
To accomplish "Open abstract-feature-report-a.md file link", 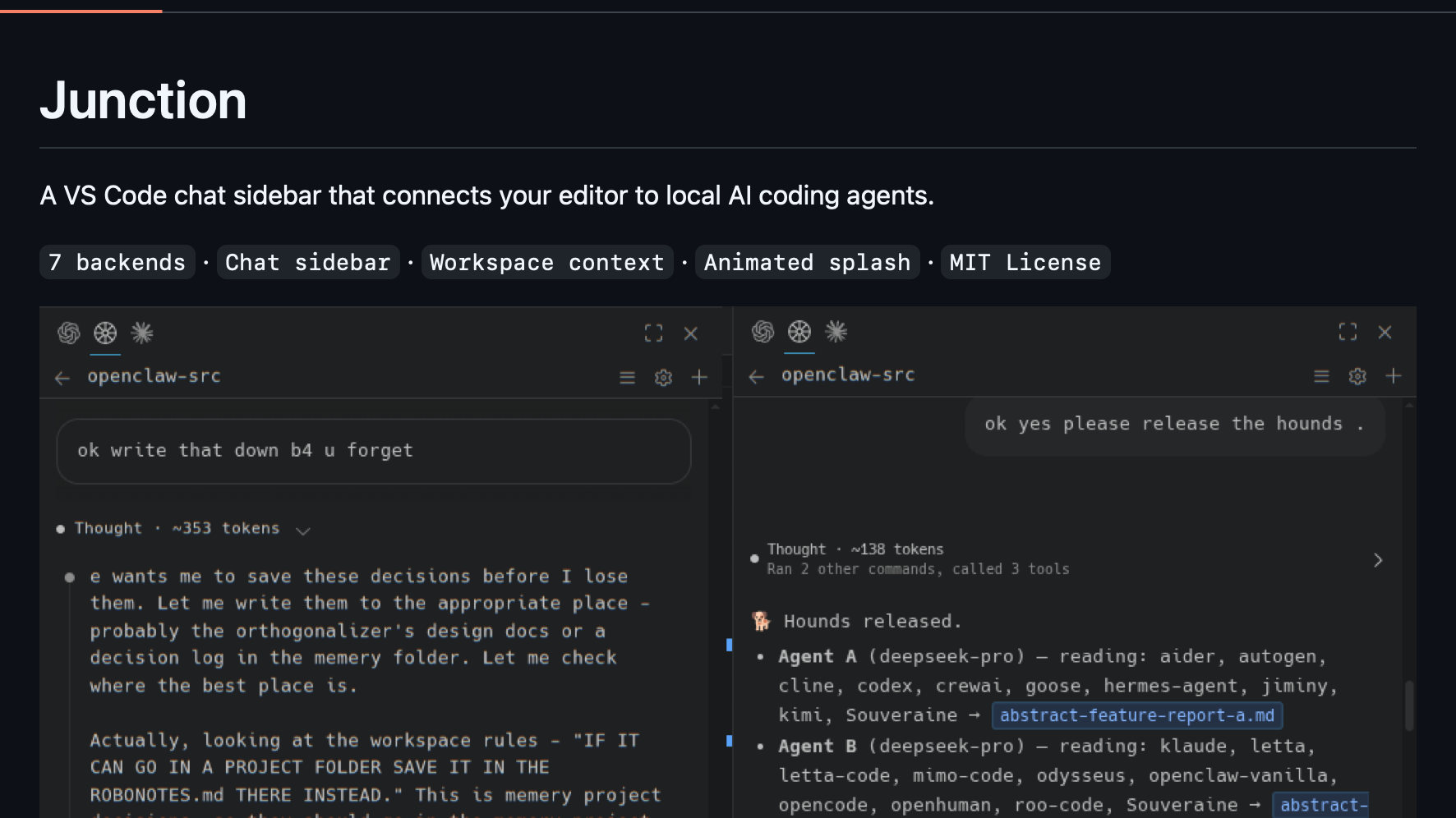I will [1137, 715].
